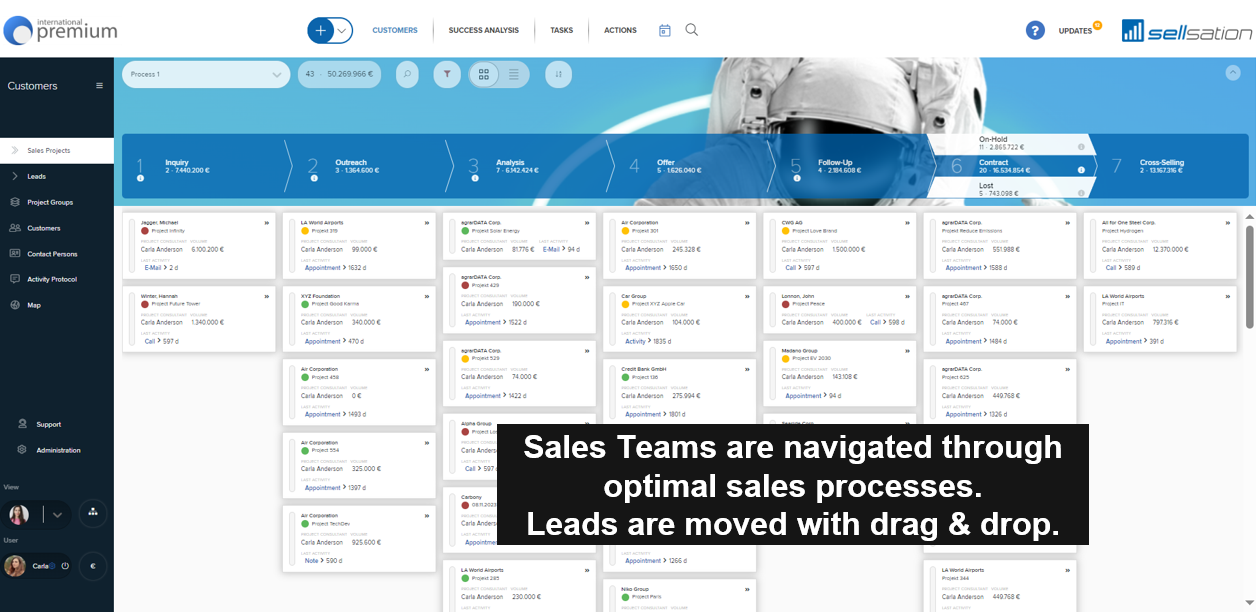Open the Success Analysis menu
The width and height of the screenshot is (1256, 612).
click(484, 30)
